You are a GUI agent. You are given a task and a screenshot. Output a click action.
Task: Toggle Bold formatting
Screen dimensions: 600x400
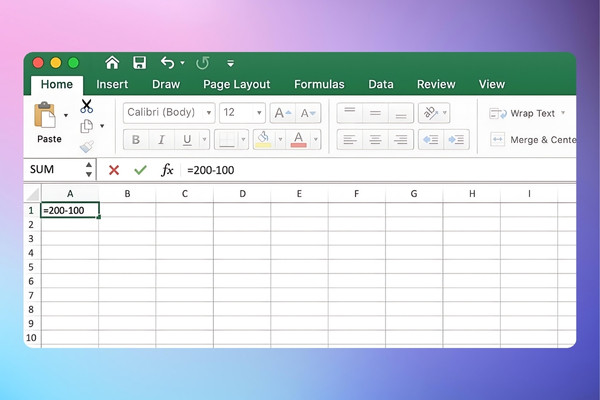(x=136, y=140)
